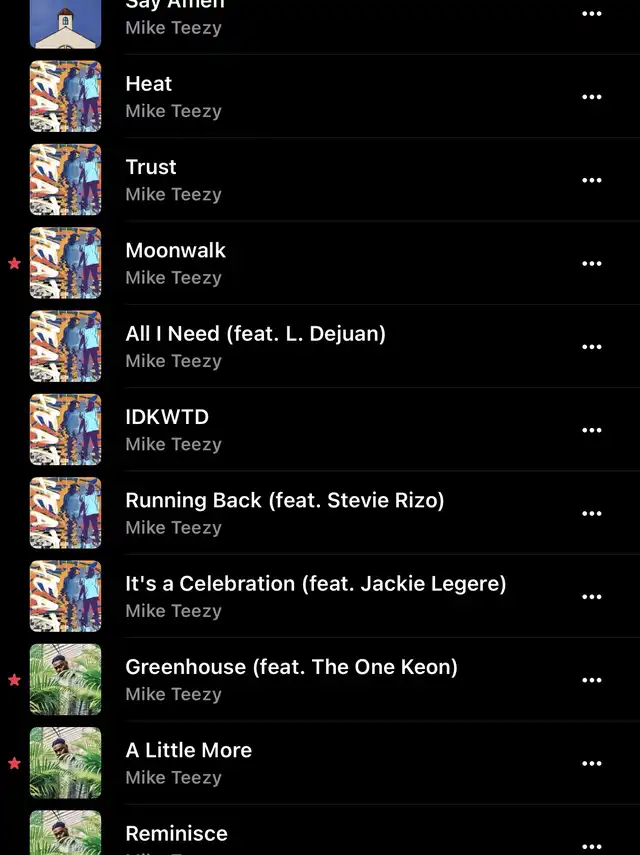The height and width of the screenshot is (855, 640).
Task: Tap the three dots beside IDKWTD
Action: [591, 430]
